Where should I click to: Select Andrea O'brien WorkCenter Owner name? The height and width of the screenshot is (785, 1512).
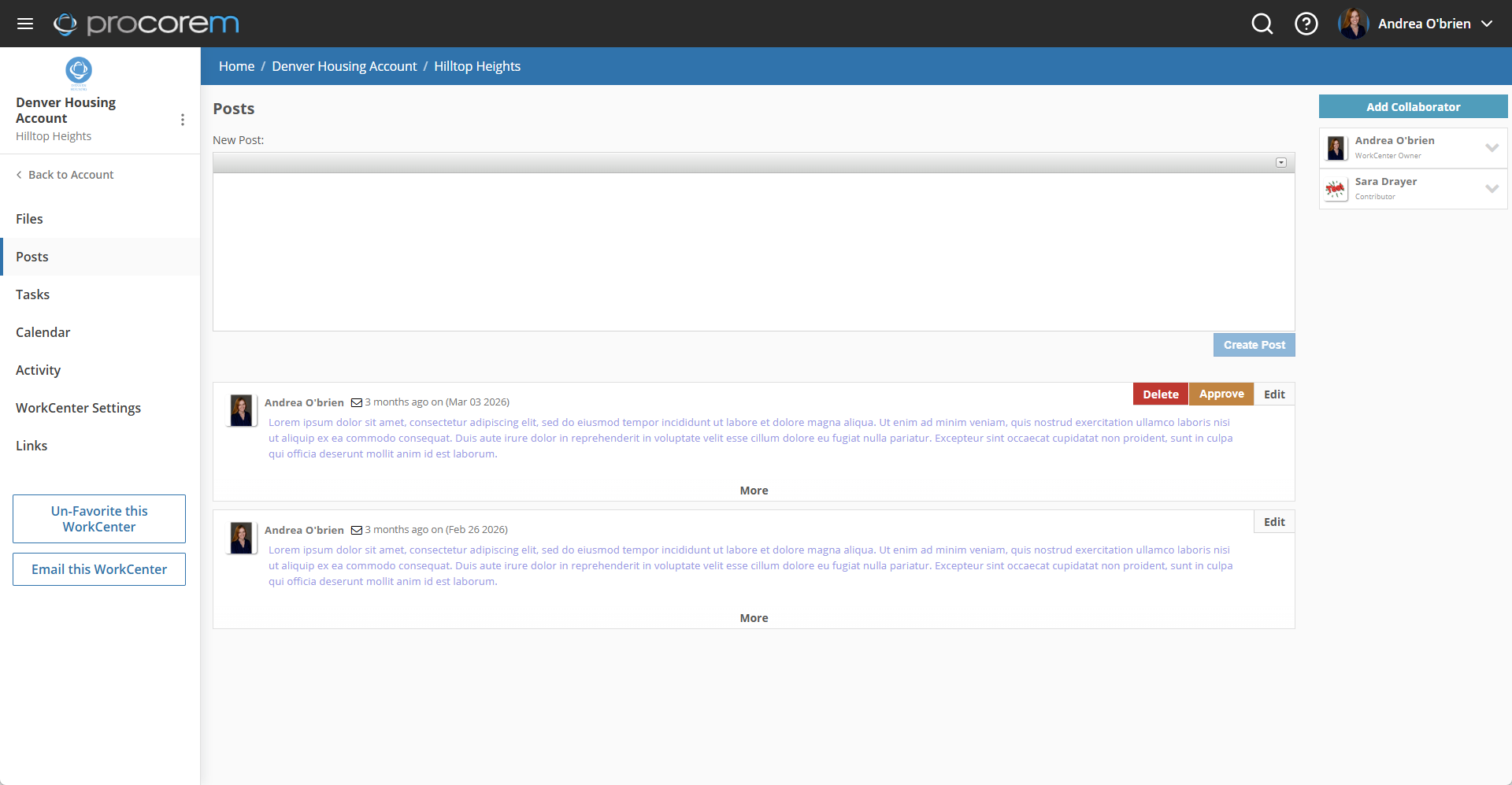[1395, 140]
